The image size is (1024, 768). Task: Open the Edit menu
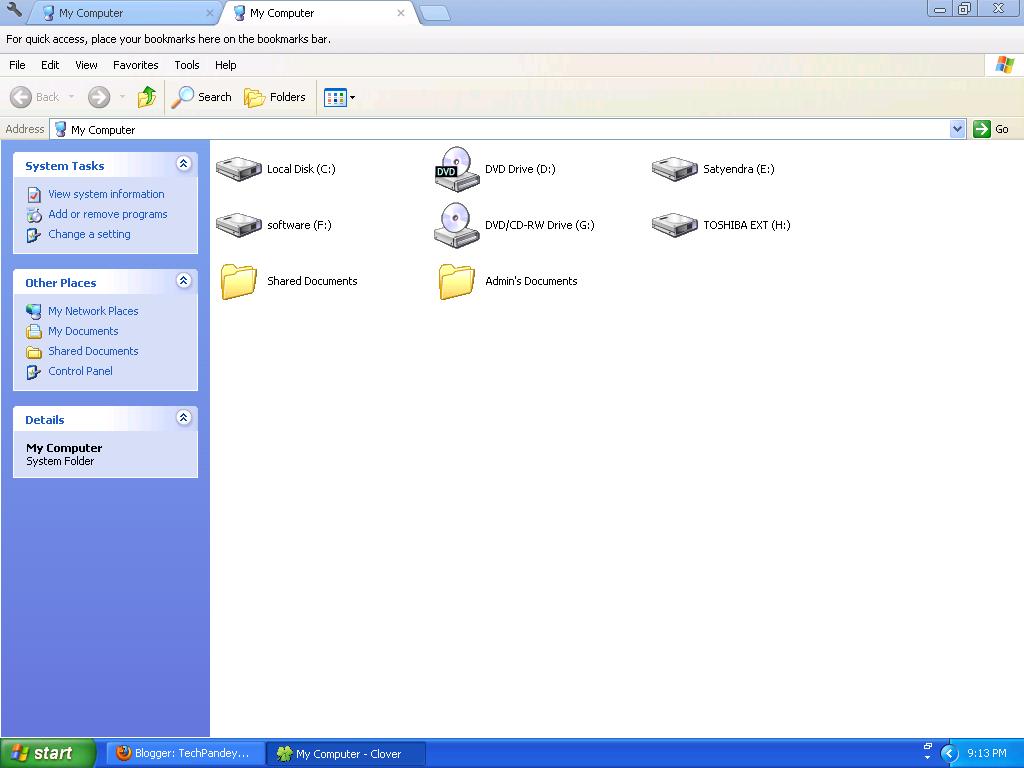[x=50, y=65]
